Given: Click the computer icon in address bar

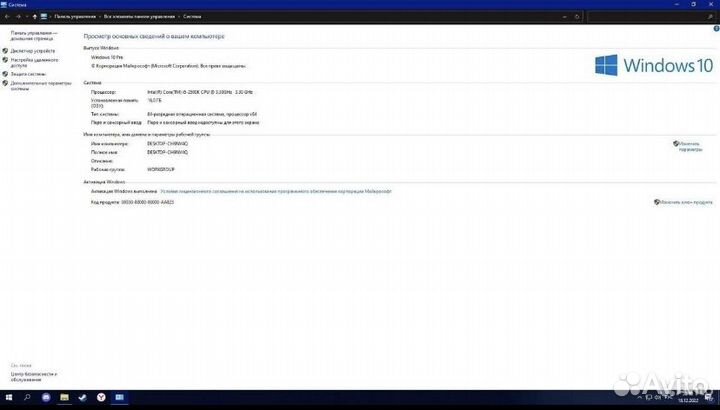Looking at the screenshot, I should (x=44, y=17).
